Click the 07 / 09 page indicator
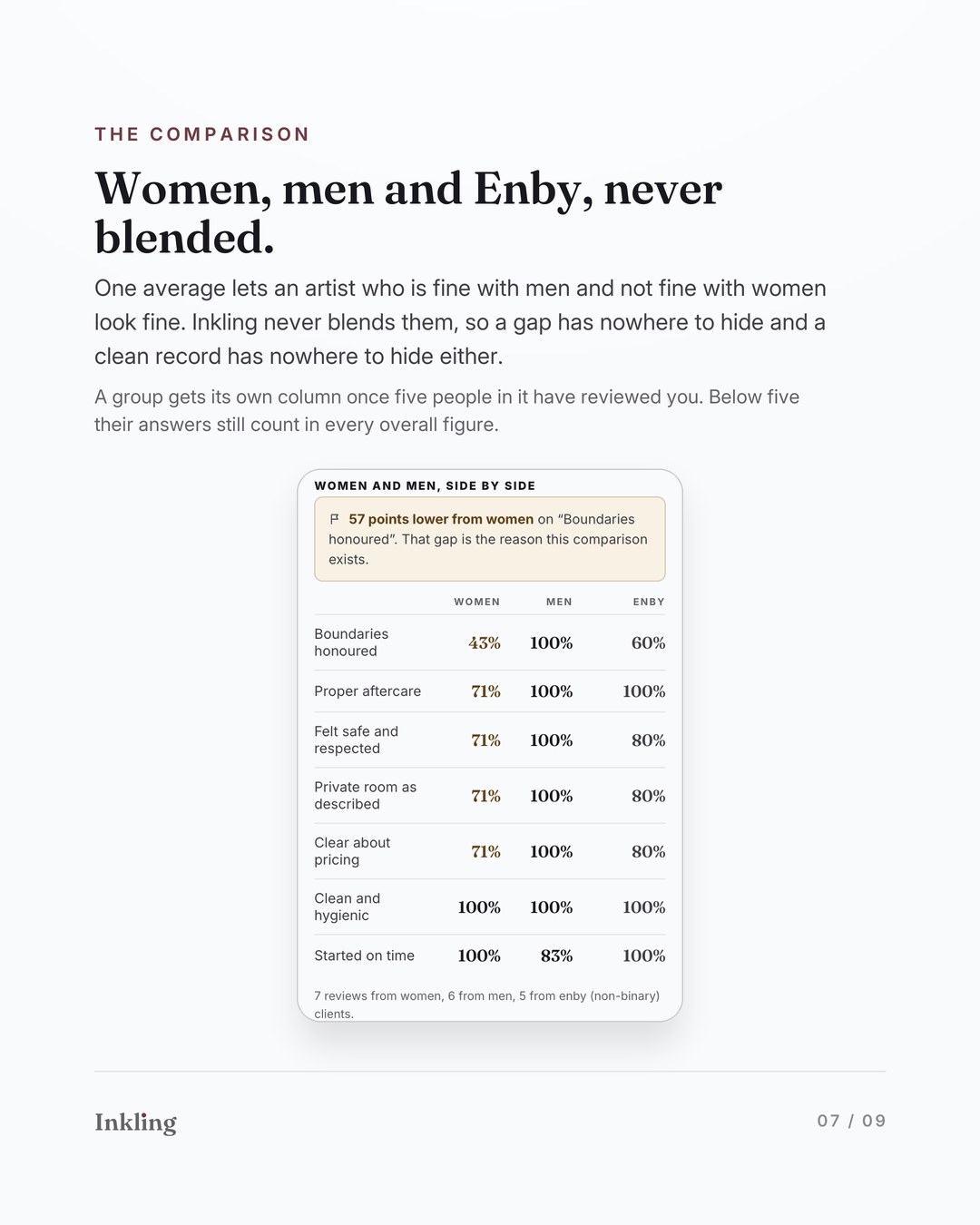This screenshot has height=1225, width=980. [x=851, y=1121]
